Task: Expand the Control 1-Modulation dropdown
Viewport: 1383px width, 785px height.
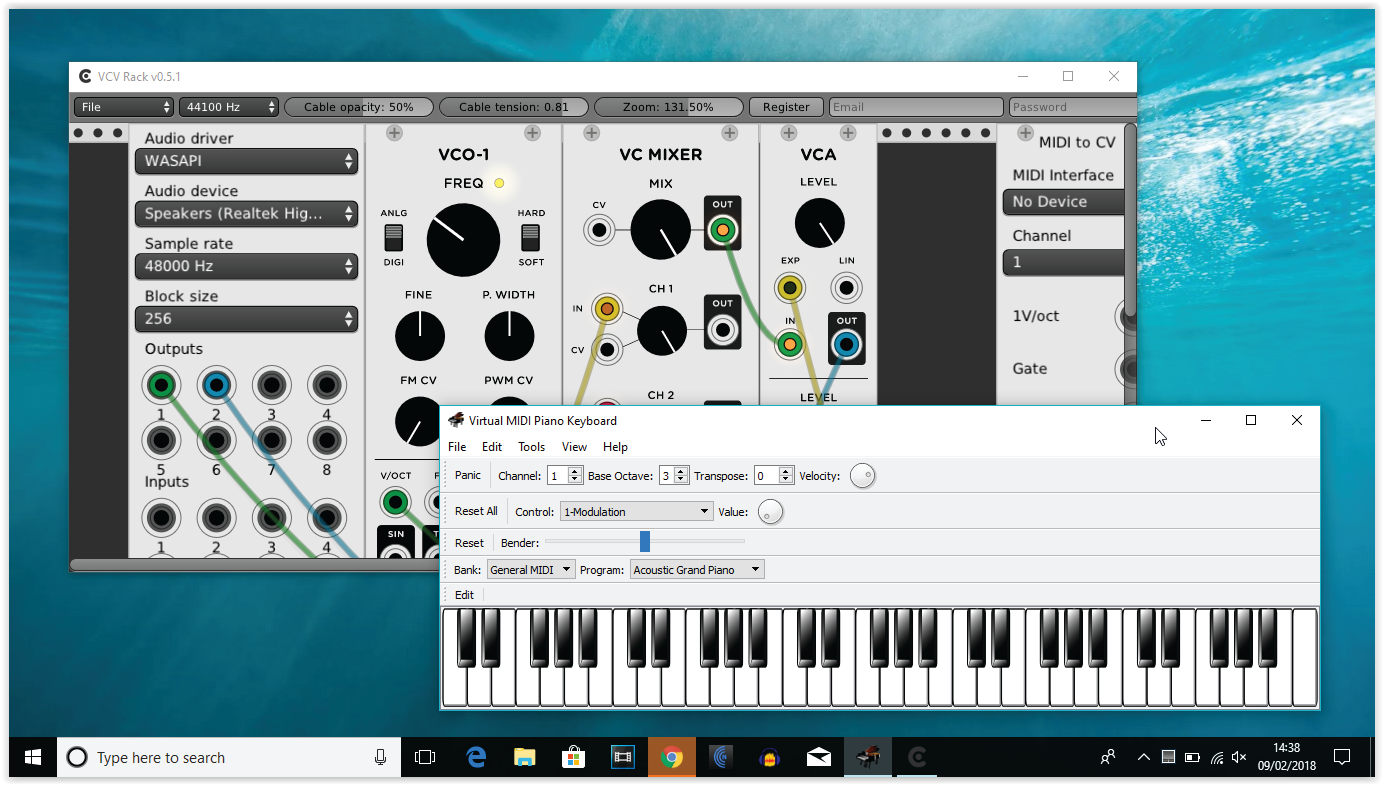Action: pyautogui.click(x=636, y=512)
